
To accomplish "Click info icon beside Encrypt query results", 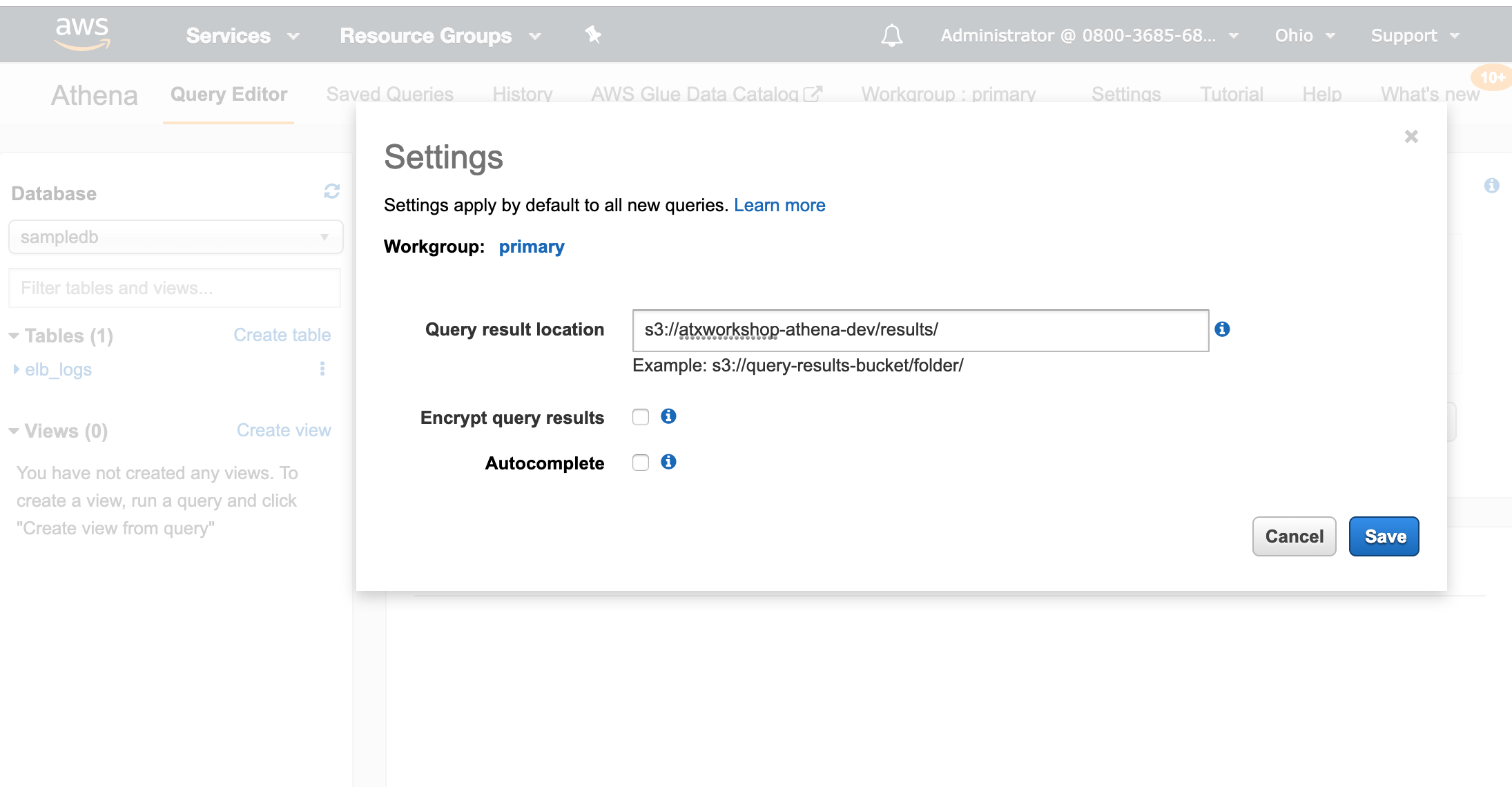I will [668, 416].
